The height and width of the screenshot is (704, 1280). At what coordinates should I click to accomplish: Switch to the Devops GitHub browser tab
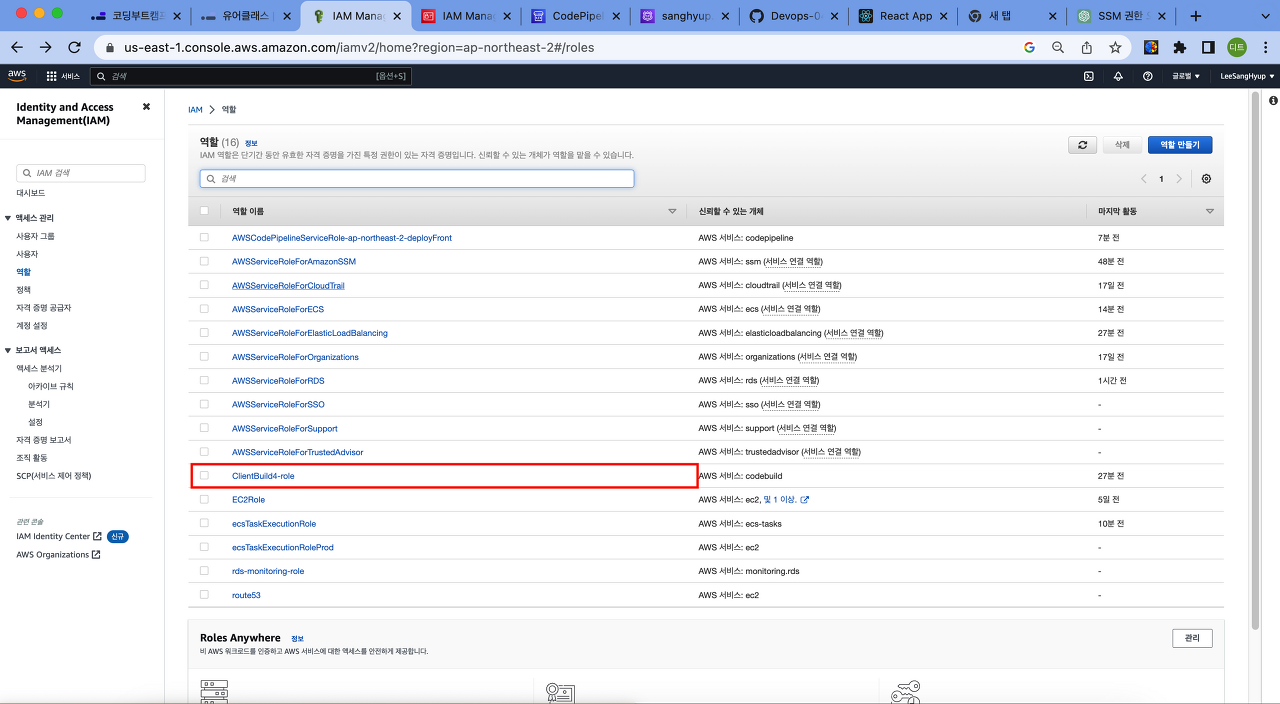795,17
